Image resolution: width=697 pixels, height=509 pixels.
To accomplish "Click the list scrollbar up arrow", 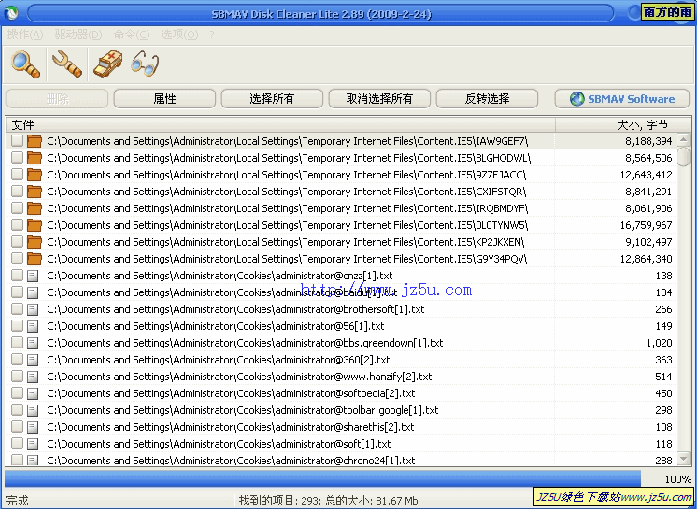I will pyautogui.click(x=684, y=140).
